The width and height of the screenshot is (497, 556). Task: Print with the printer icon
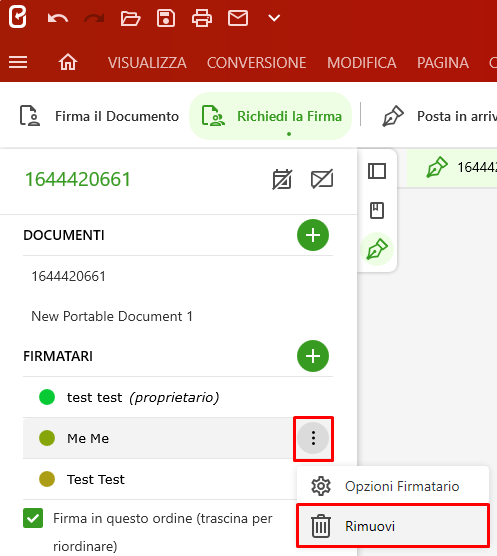pos(202,18)
